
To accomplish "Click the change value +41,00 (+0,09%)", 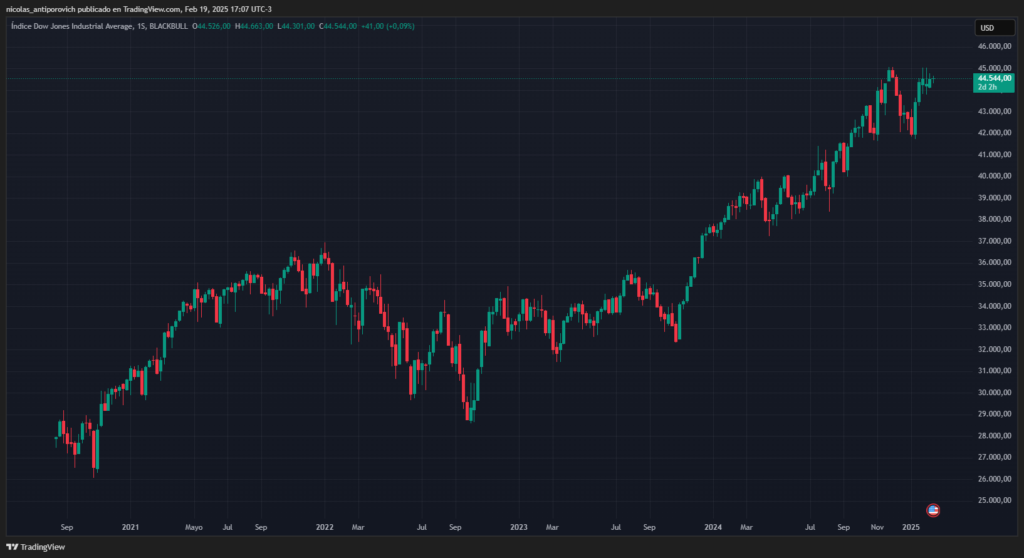I will pos(388,26).
